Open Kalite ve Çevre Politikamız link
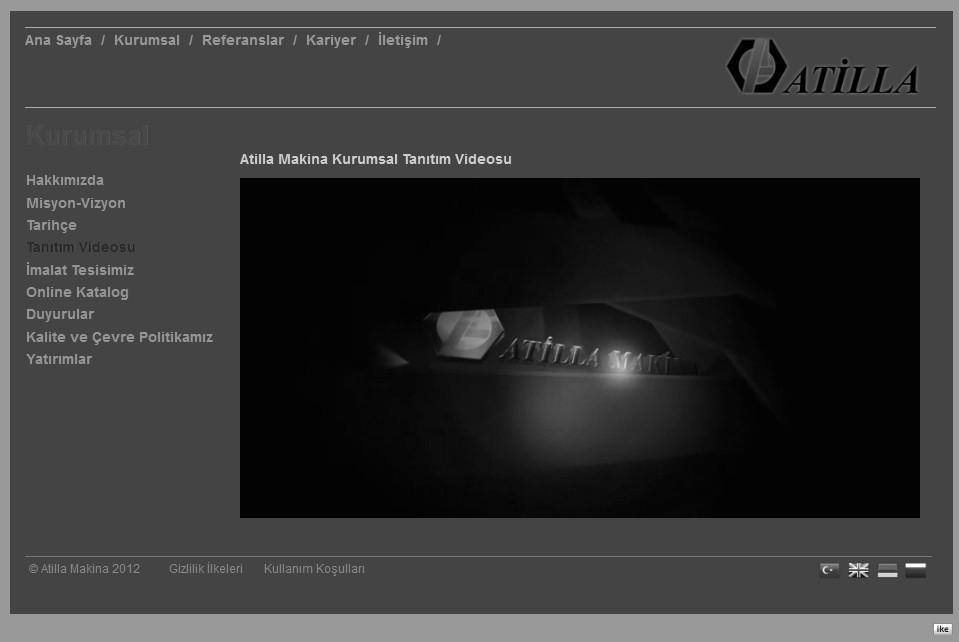959x642 pixels. (119, 337)
